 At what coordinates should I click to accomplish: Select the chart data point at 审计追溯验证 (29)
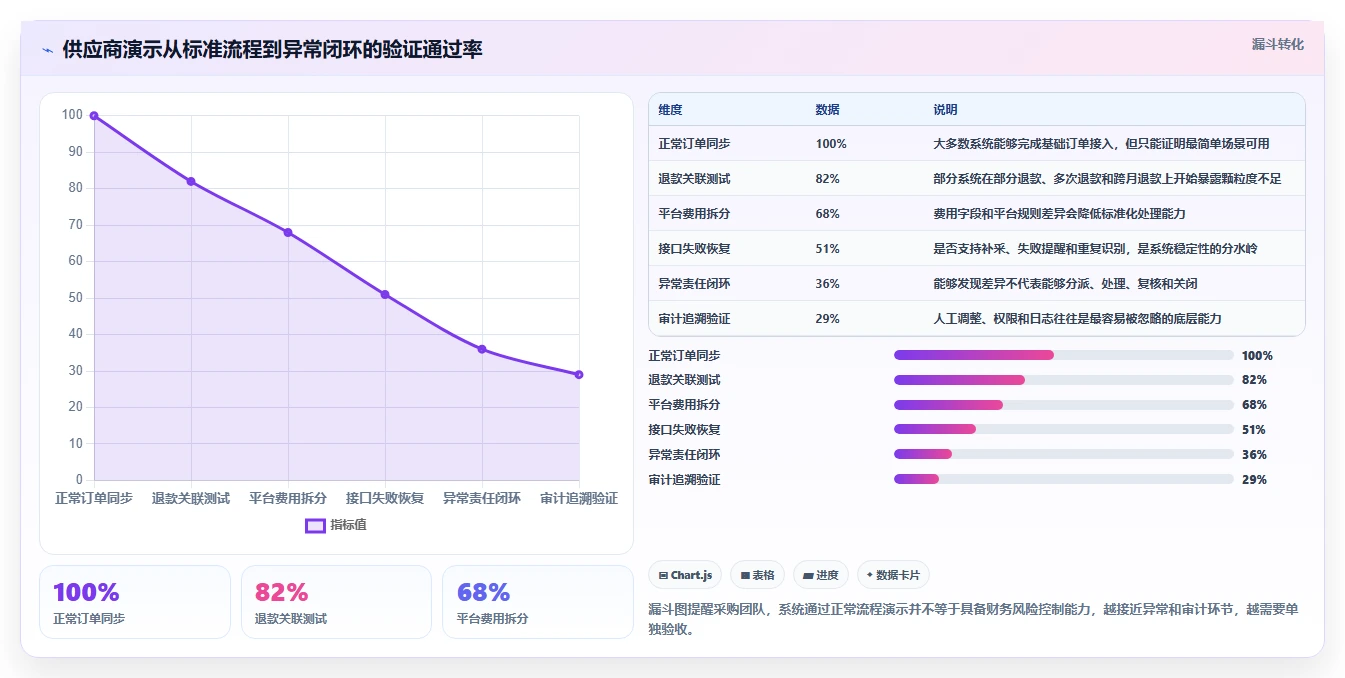[x=579, y=374]
